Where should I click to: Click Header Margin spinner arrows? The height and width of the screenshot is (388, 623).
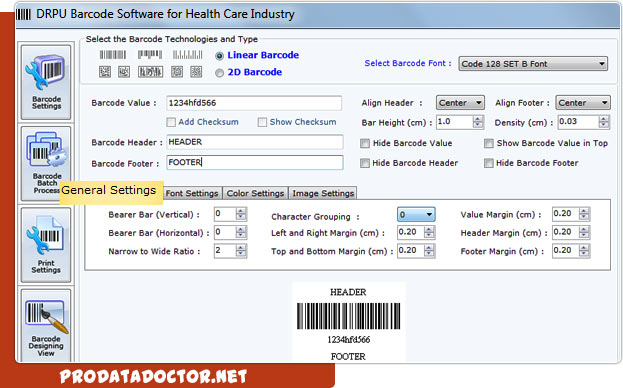click(584, 232)
